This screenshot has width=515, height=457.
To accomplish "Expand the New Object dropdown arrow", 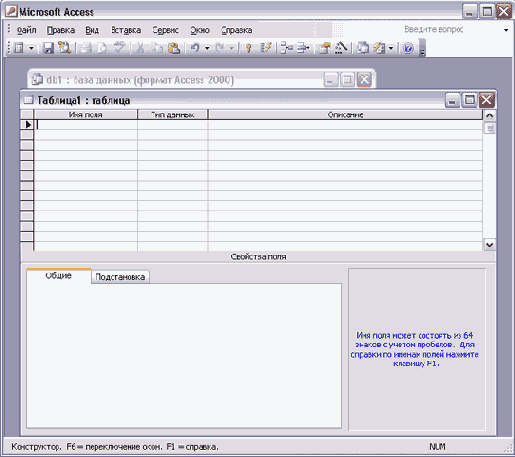I will pos(391,48).
